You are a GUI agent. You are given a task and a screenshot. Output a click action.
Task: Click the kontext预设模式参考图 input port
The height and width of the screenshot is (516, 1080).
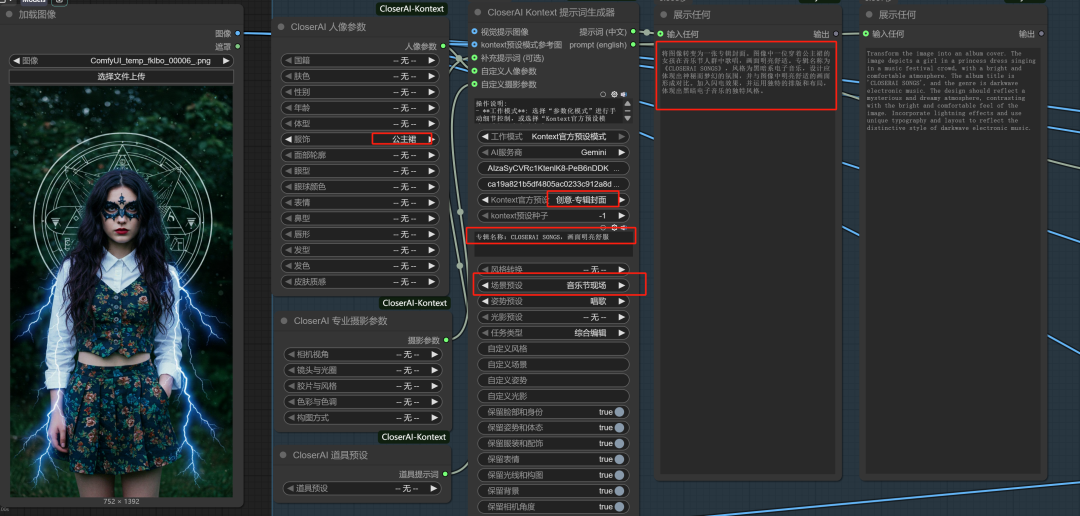coord(474,45)
